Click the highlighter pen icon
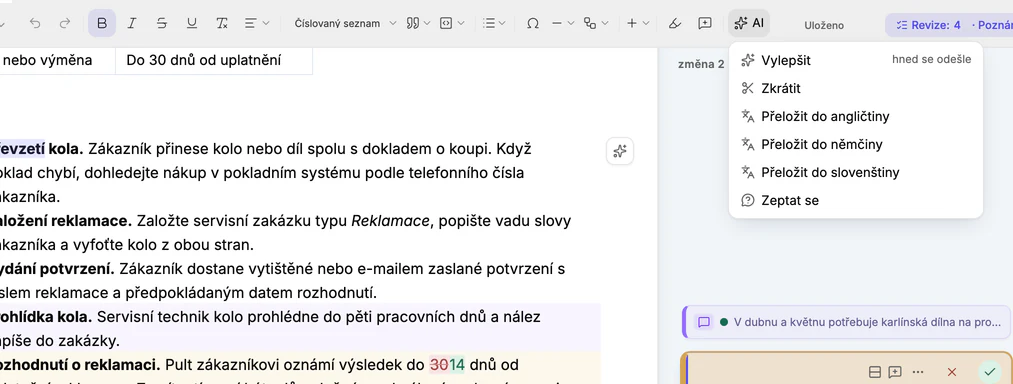1013x384 pixels. [674, 24]
